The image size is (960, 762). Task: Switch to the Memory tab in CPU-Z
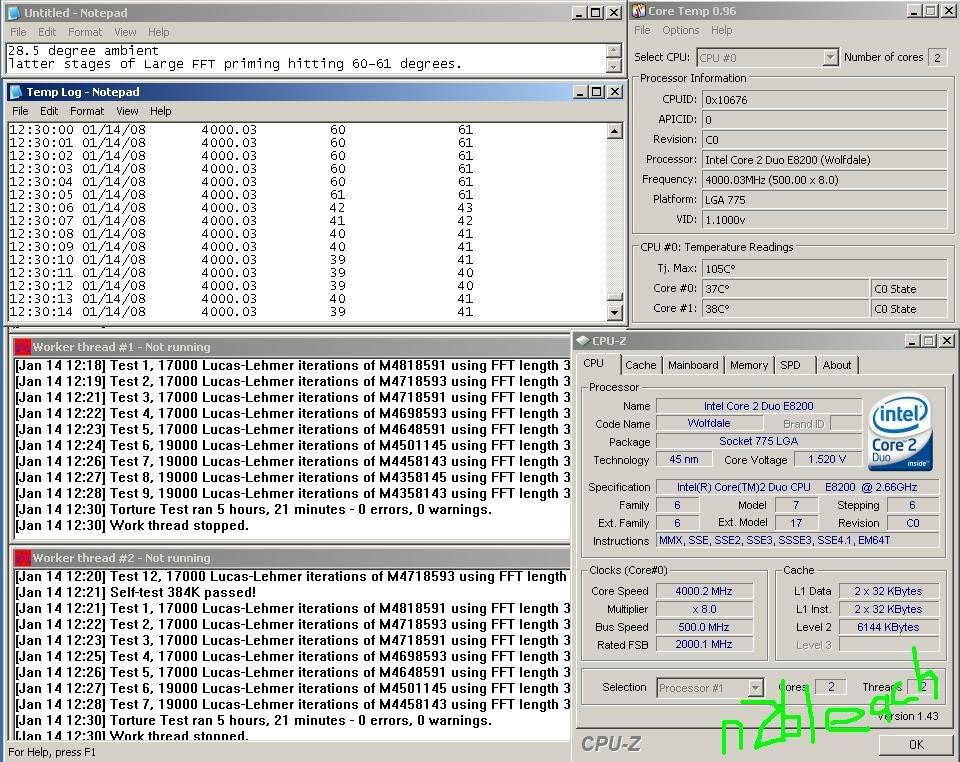coord(749,365)
